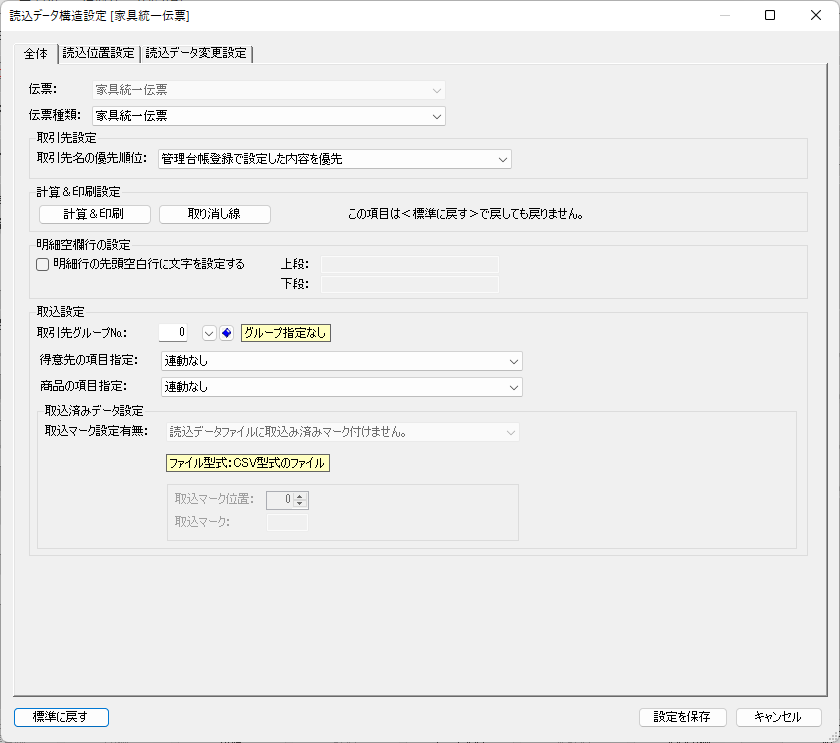
Task: Toggle 明細行の先頭空白行に文字を設定する checkbox
Action: point(42,264)
